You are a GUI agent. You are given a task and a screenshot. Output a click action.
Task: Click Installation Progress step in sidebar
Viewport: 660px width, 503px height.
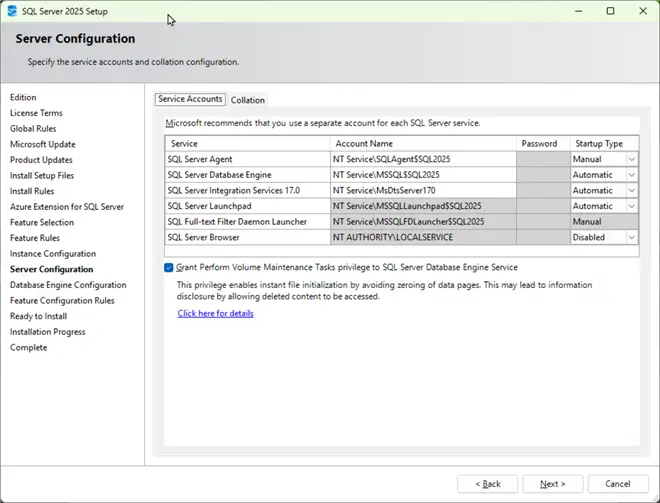[x=48, y=332]
